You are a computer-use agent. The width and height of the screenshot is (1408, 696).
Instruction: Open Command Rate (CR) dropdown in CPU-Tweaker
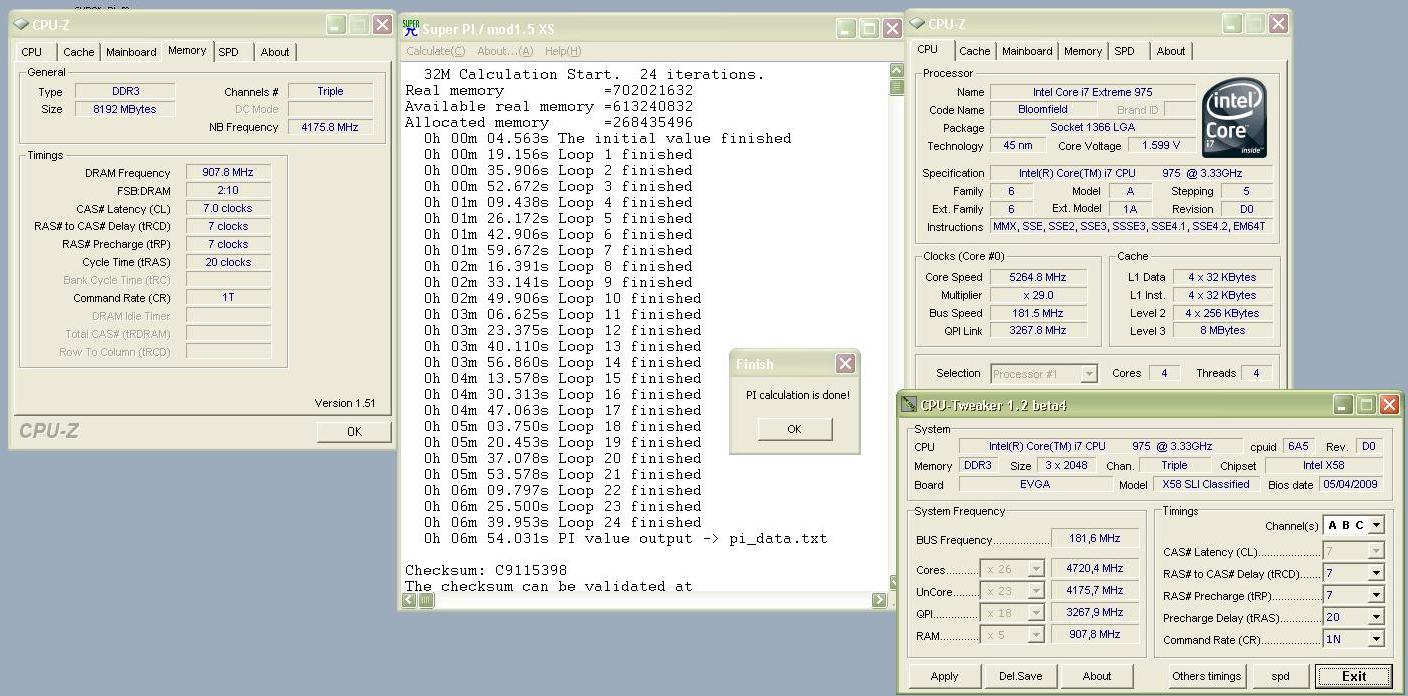pos(1376,639)
